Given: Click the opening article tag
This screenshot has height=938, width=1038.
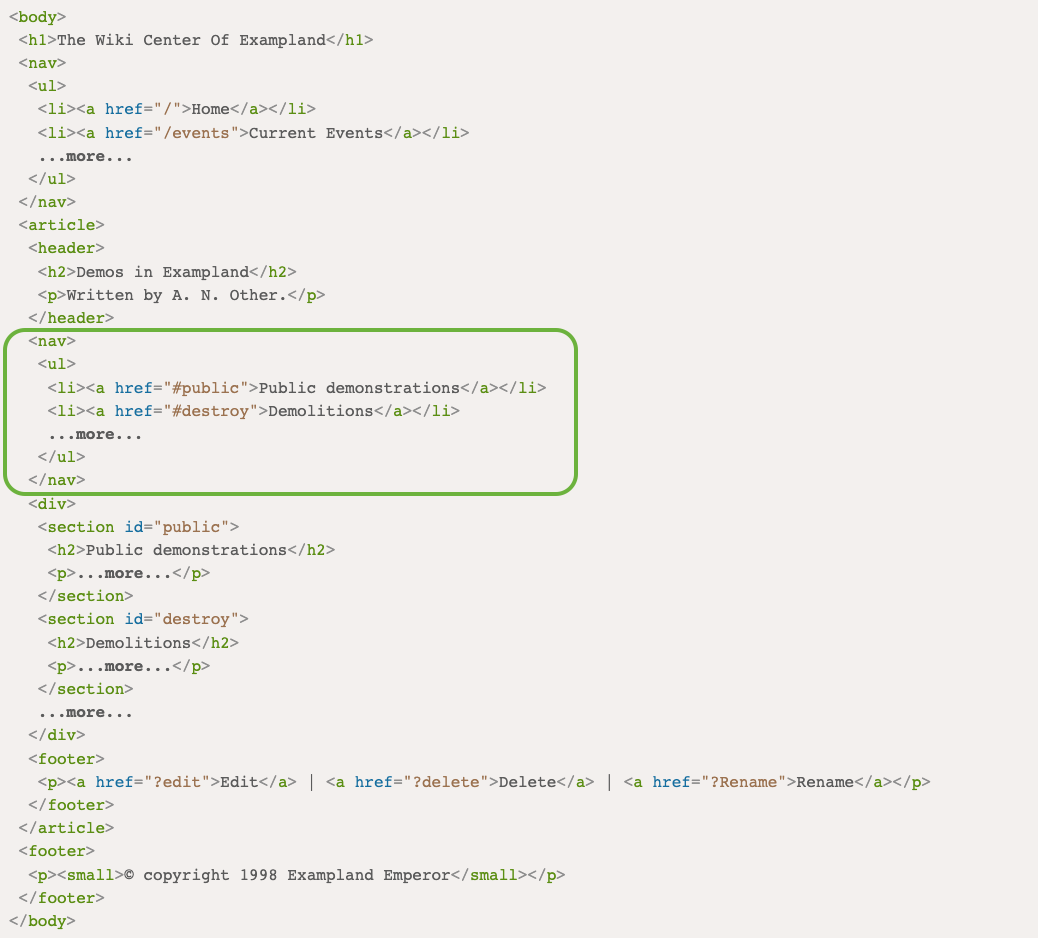Looking at the screenshot, I should 62,225.
